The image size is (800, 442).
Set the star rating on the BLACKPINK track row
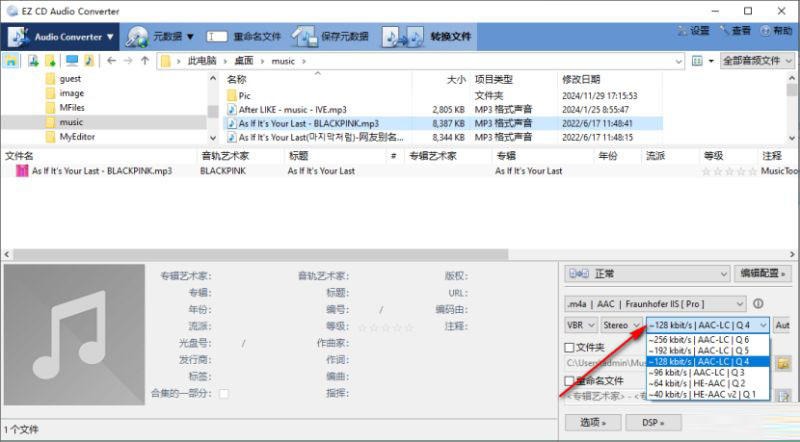pos(730,171)
